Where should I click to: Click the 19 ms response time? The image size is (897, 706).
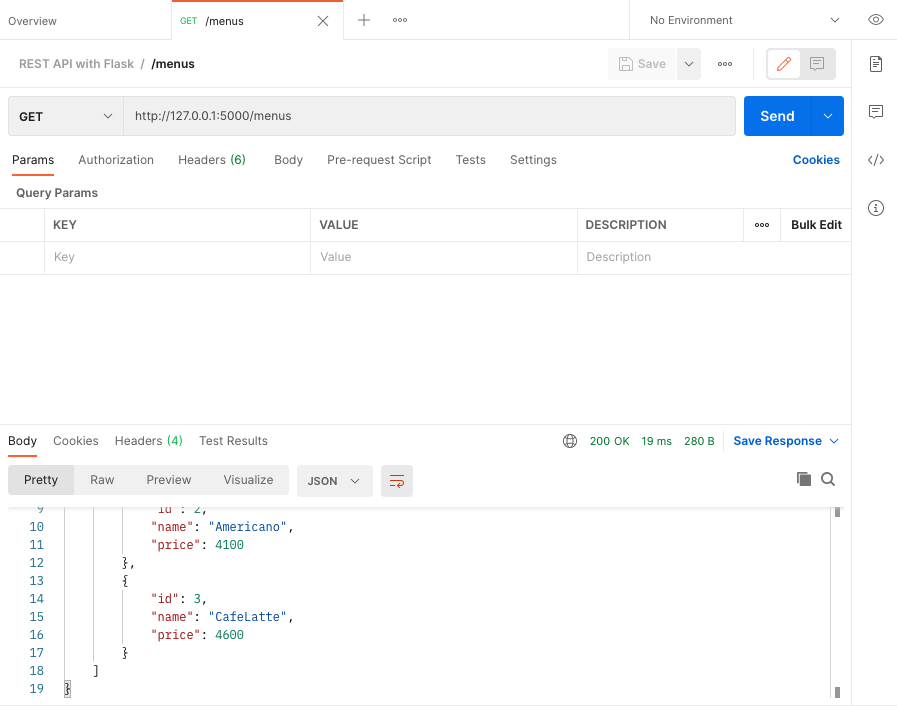656,441
